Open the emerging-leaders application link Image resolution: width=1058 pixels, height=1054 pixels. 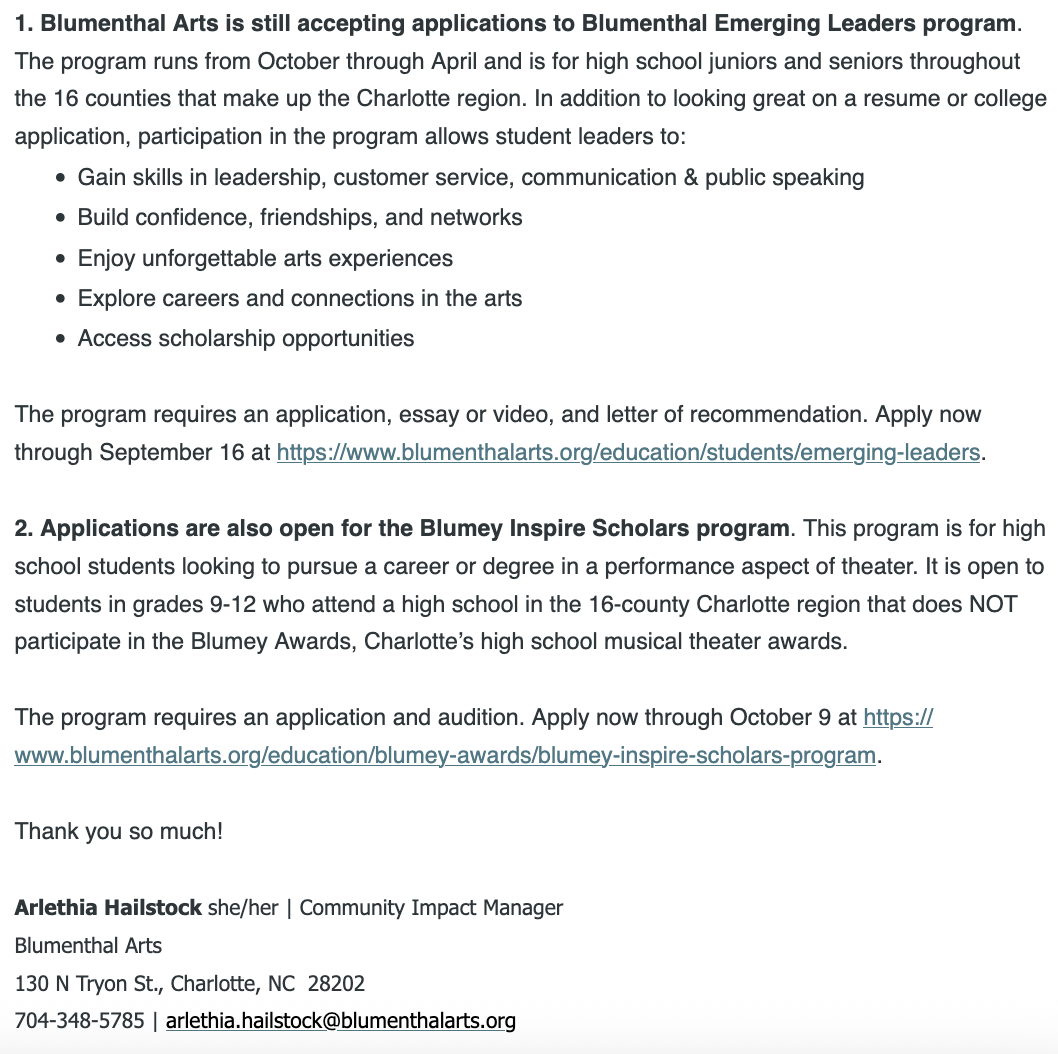pyautogui.click(x=628, y=452)
